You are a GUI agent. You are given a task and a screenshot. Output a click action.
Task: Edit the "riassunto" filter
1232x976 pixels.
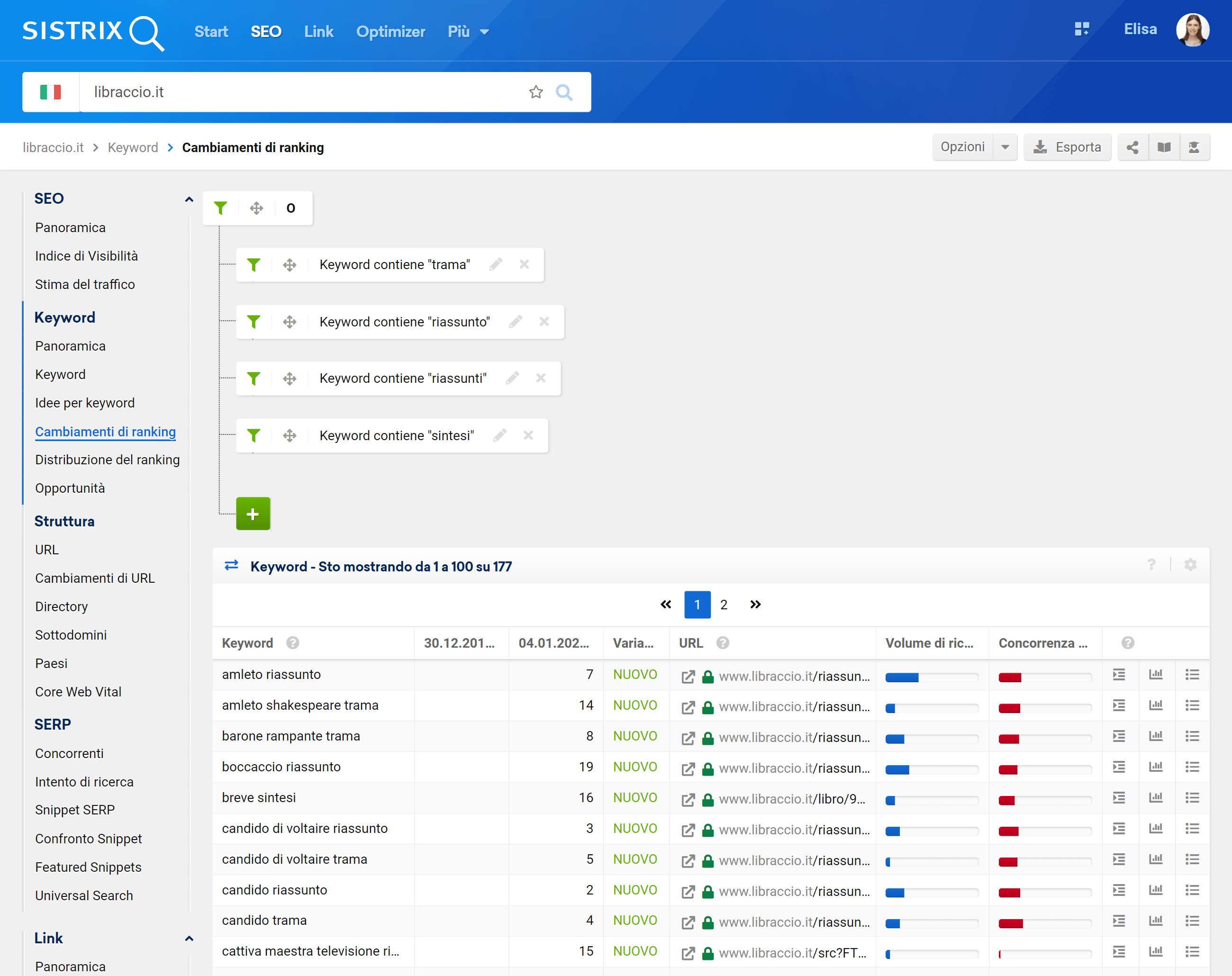coord(516,321)
